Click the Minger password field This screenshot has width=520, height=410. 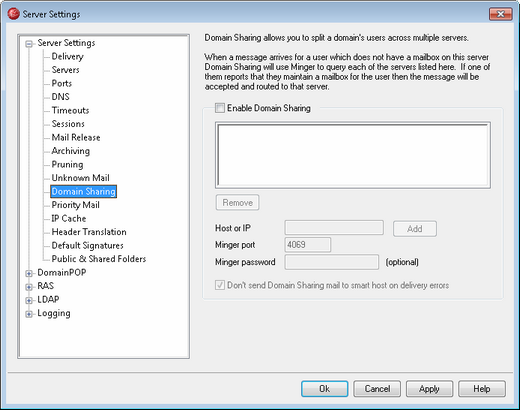tap(332, 262)
